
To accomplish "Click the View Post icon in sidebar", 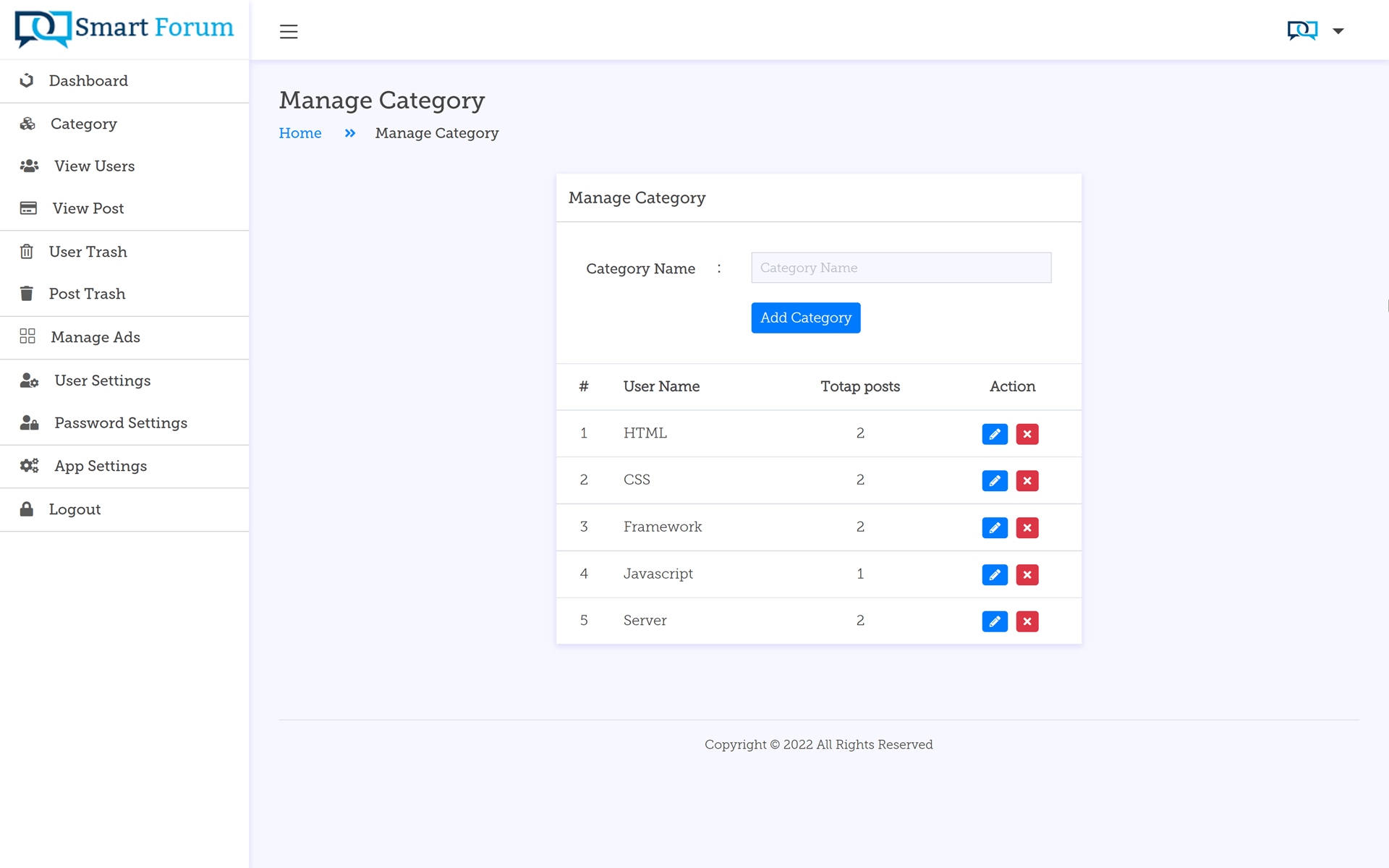I will tap(27, 208).
